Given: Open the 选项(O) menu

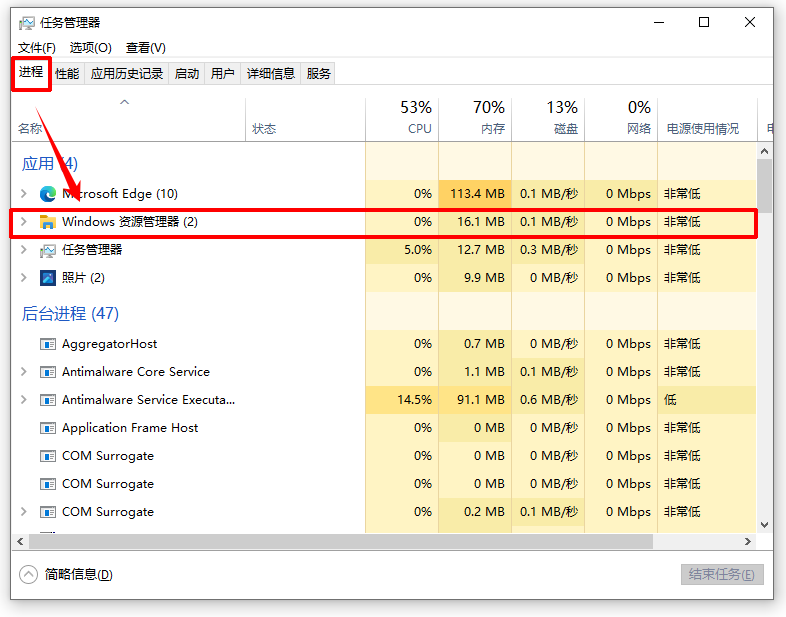Looking at the screenshot, I should (91, 48).
